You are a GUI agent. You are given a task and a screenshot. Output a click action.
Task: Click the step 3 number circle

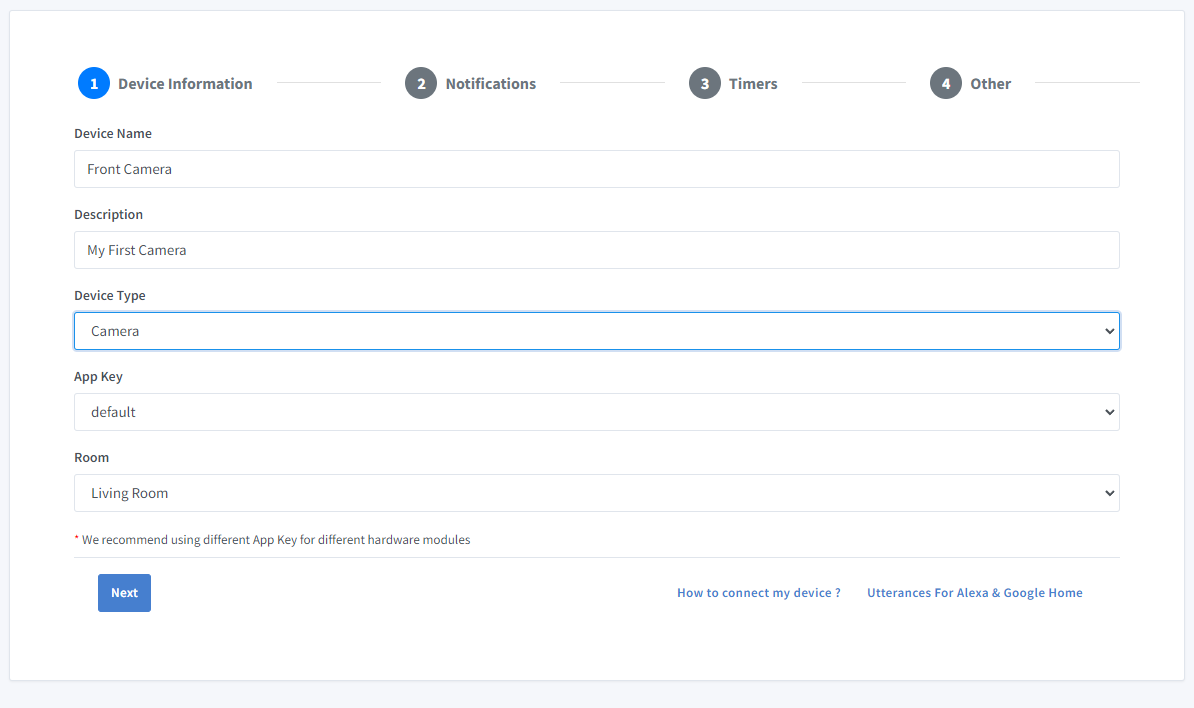tap(705, 84)
